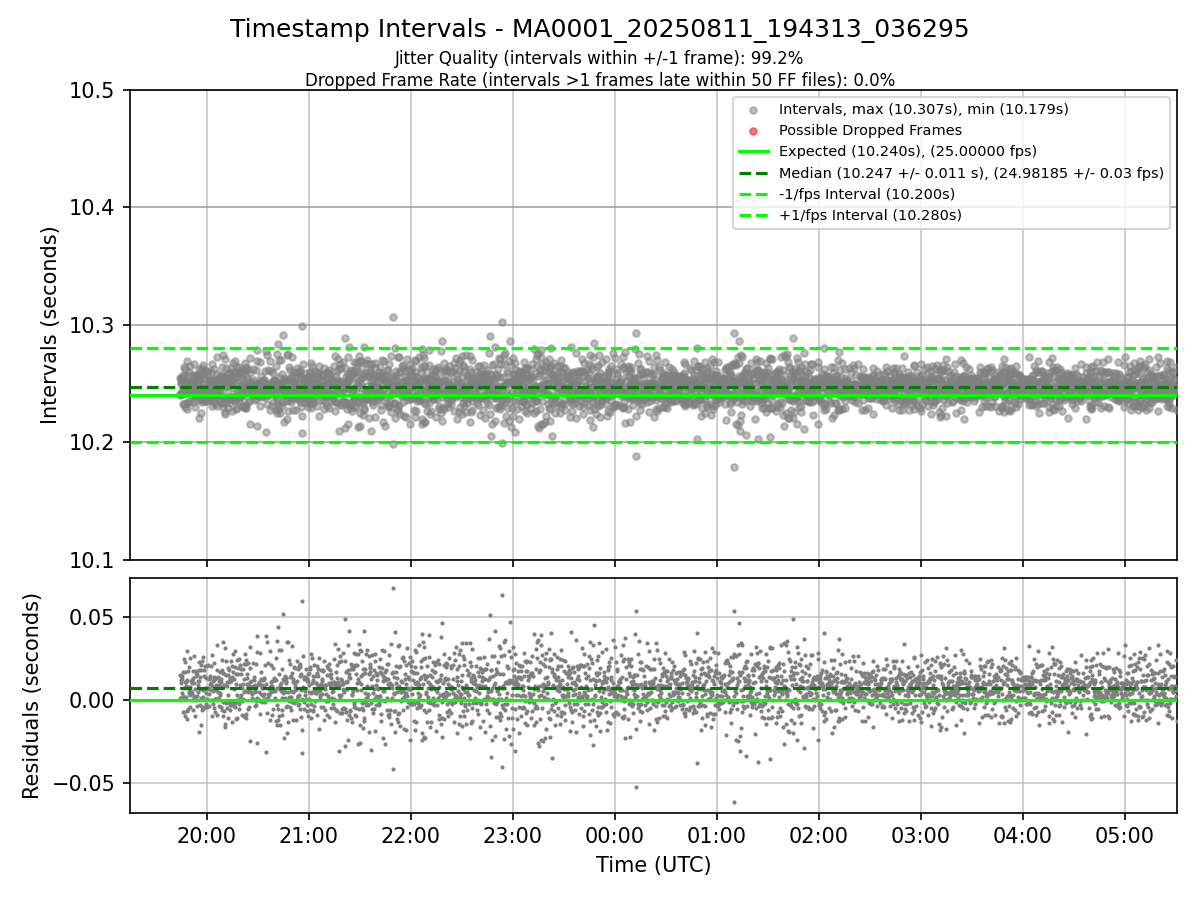Click the gray dot marker beside 'Intervals, max' legend
1200x900 pixels.
pyautogui.click(x=754, y=110)
